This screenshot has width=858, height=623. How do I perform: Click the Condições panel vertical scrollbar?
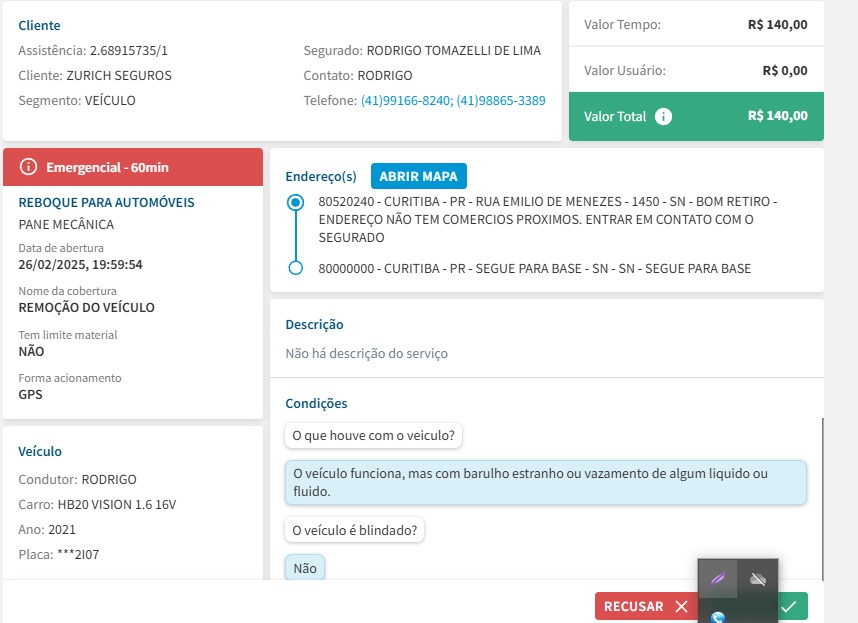822,498
